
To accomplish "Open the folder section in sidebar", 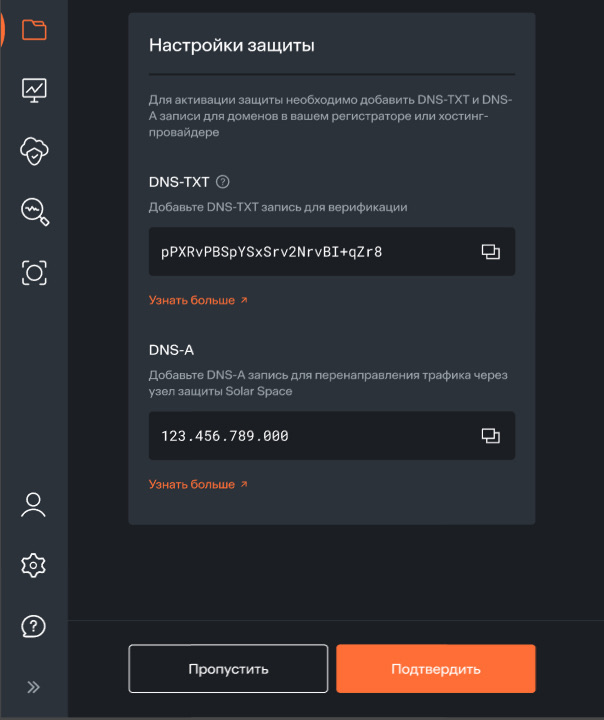I will coord(34,29).
